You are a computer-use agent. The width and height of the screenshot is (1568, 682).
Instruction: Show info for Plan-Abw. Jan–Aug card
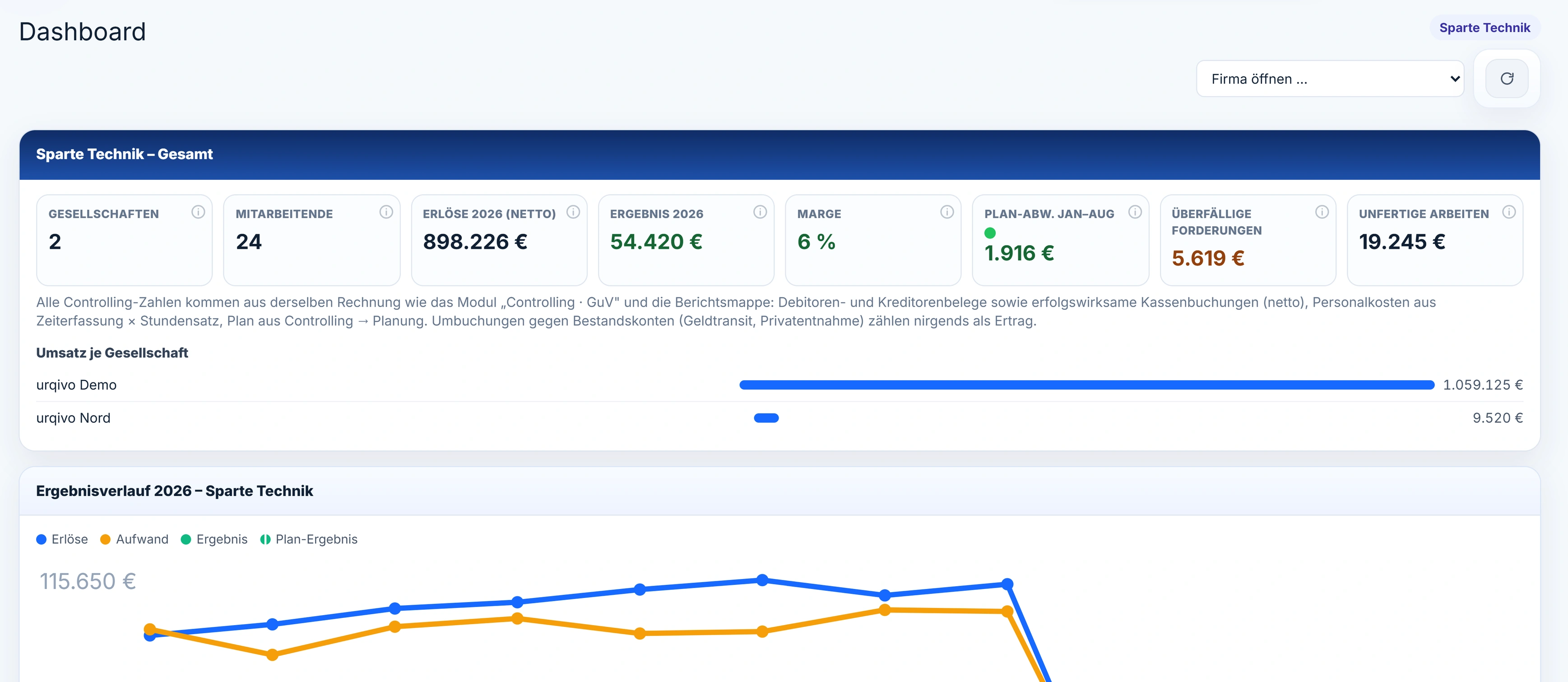pyautogui.click(x=1135, y=212)
